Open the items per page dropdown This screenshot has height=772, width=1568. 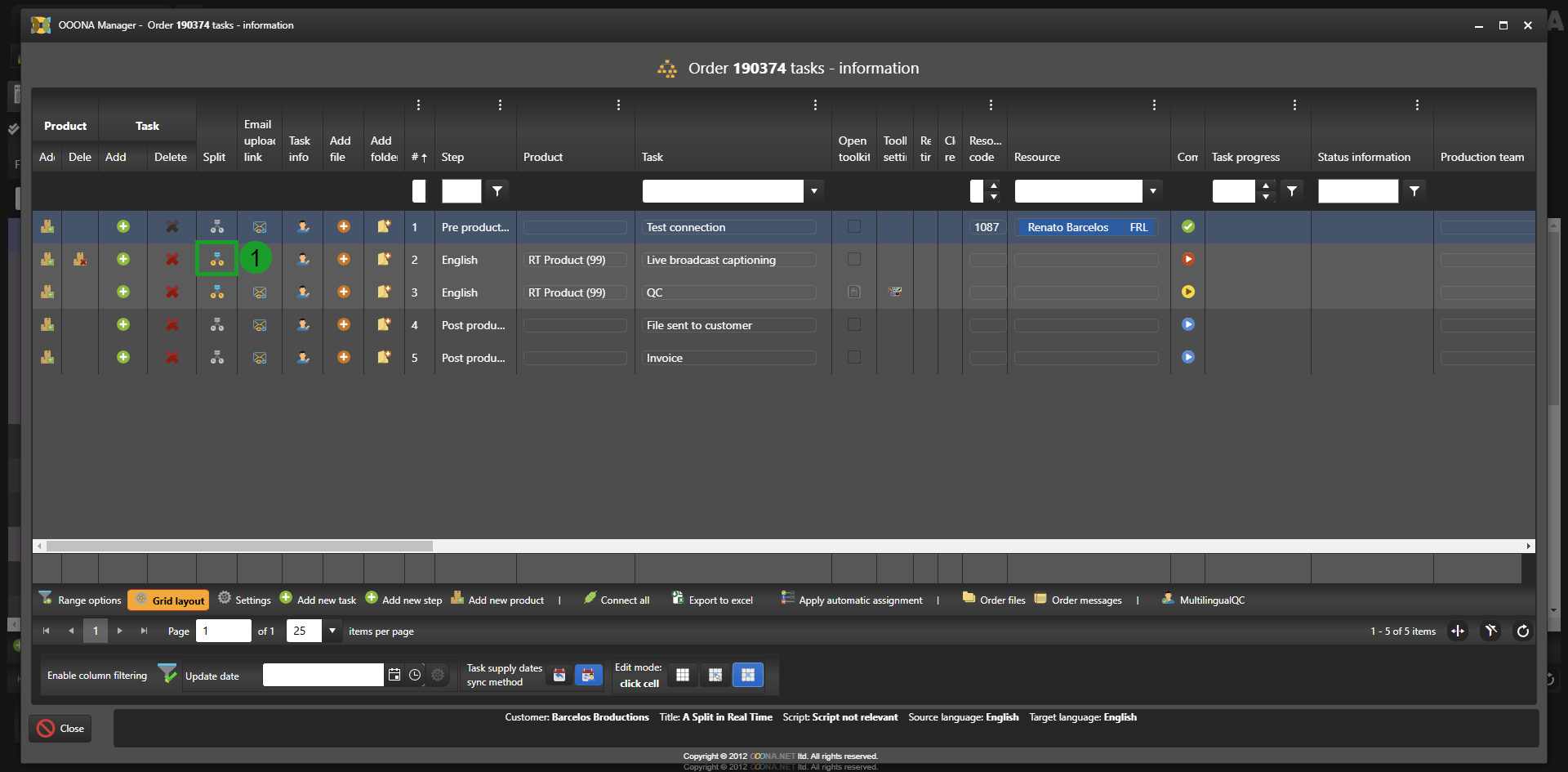tap(332, 631)
